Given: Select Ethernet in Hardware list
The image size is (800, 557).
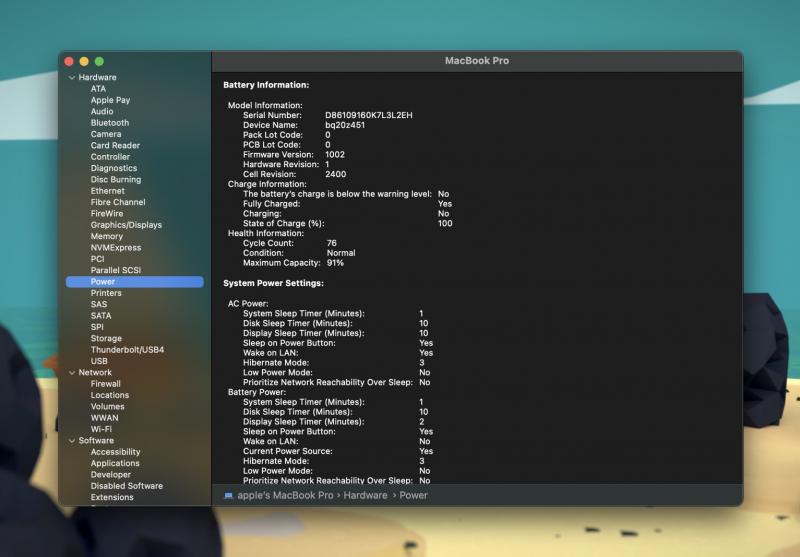Looking at the screenshot, I should click(x=108, y=191).
